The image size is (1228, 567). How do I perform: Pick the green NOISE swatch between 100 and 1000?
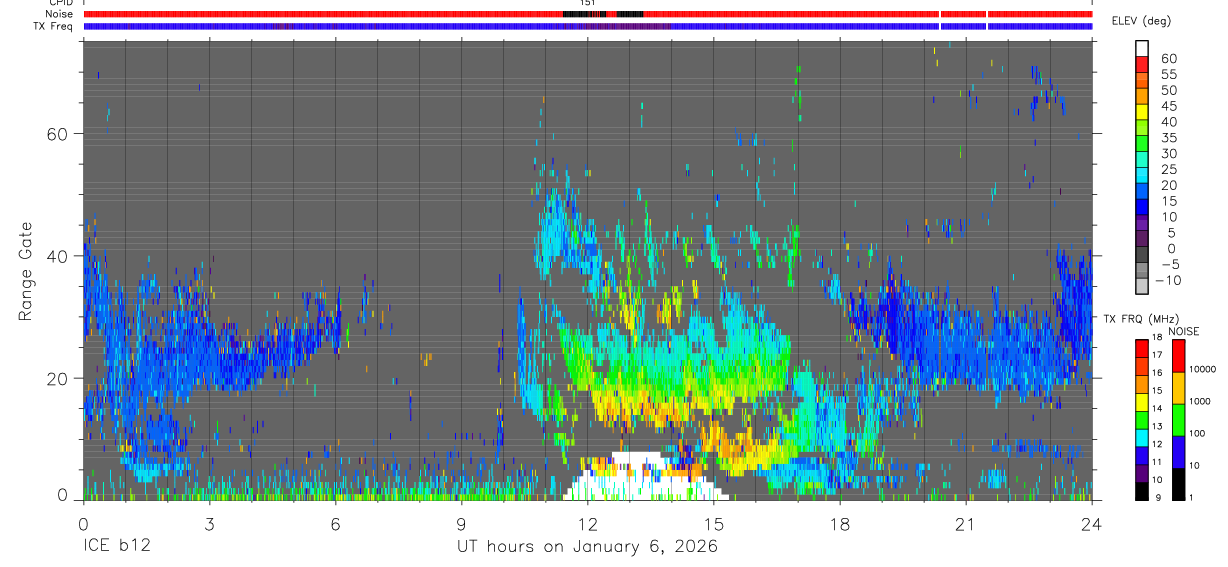(x=1178, y=420)
